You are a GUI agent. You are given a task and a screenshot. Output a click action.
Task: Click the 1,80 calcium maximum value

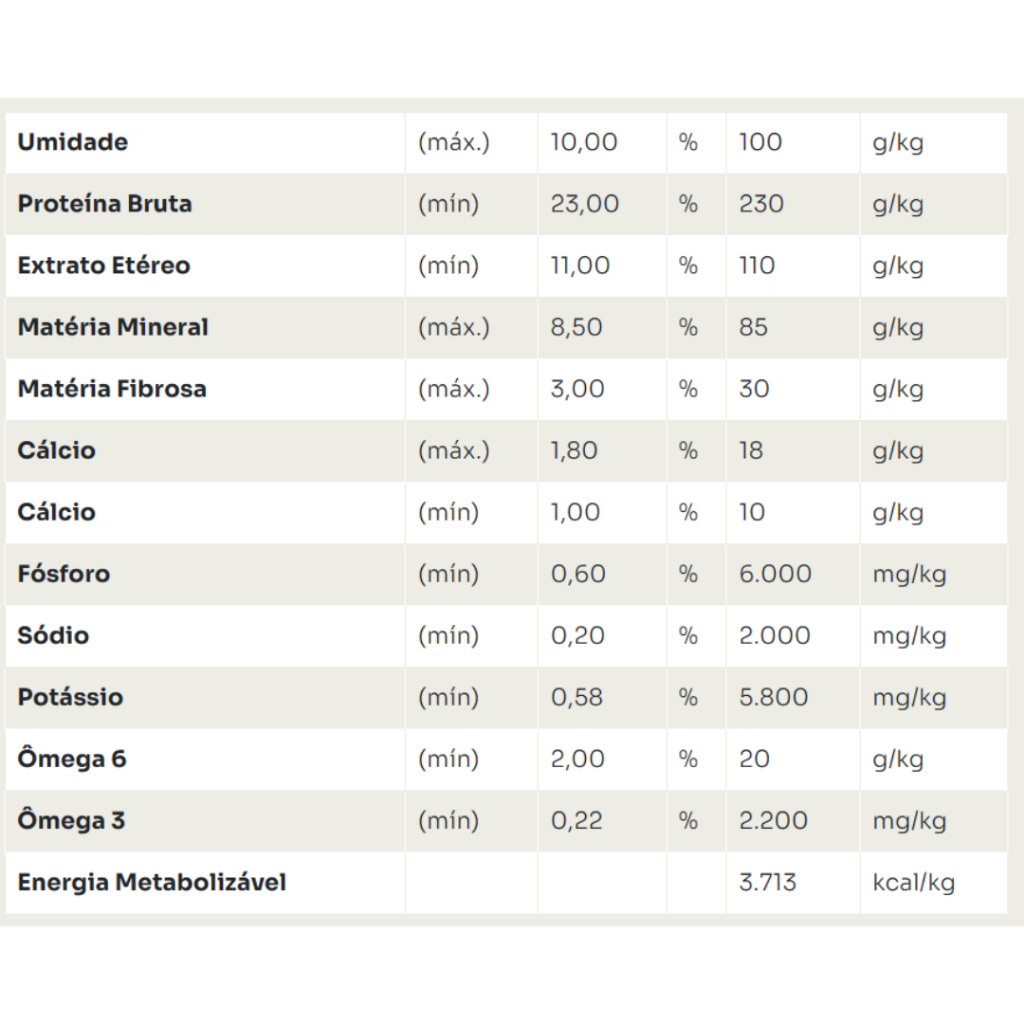pyautogui.click(x=574, y=451)
